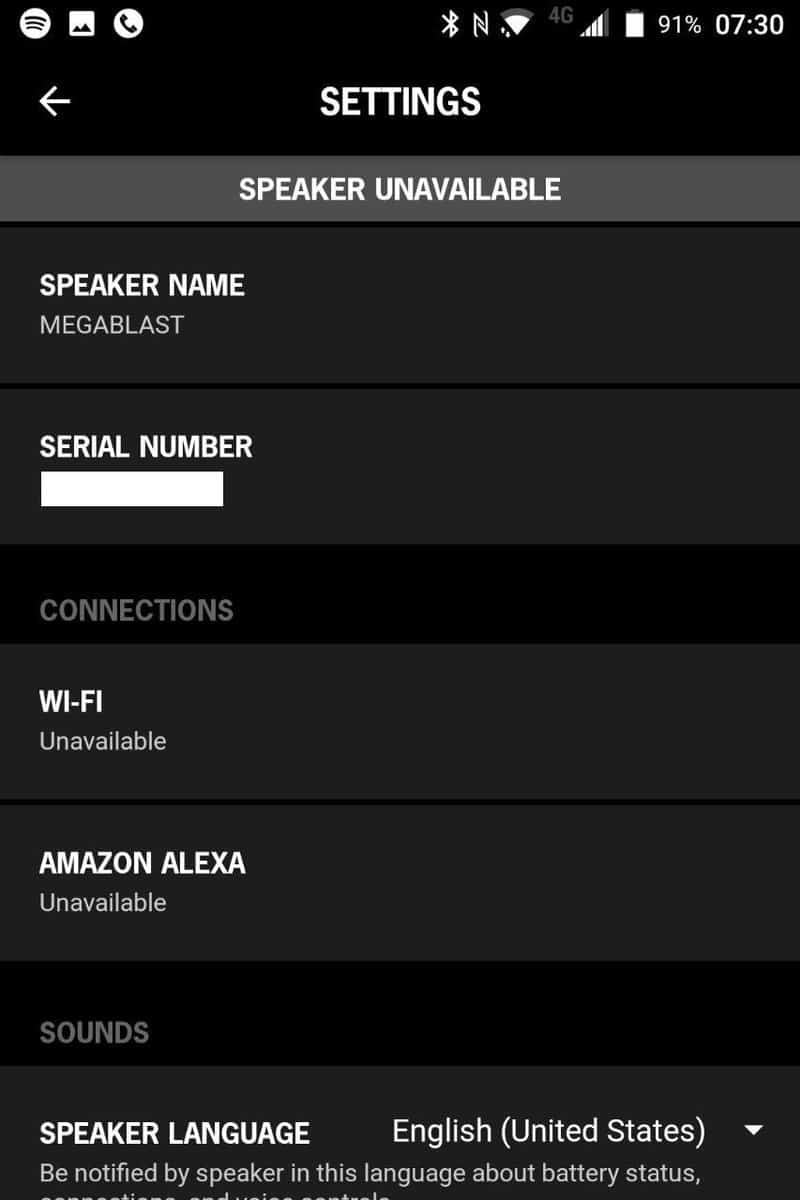Open the Speaker Name setting

(400, 304)
